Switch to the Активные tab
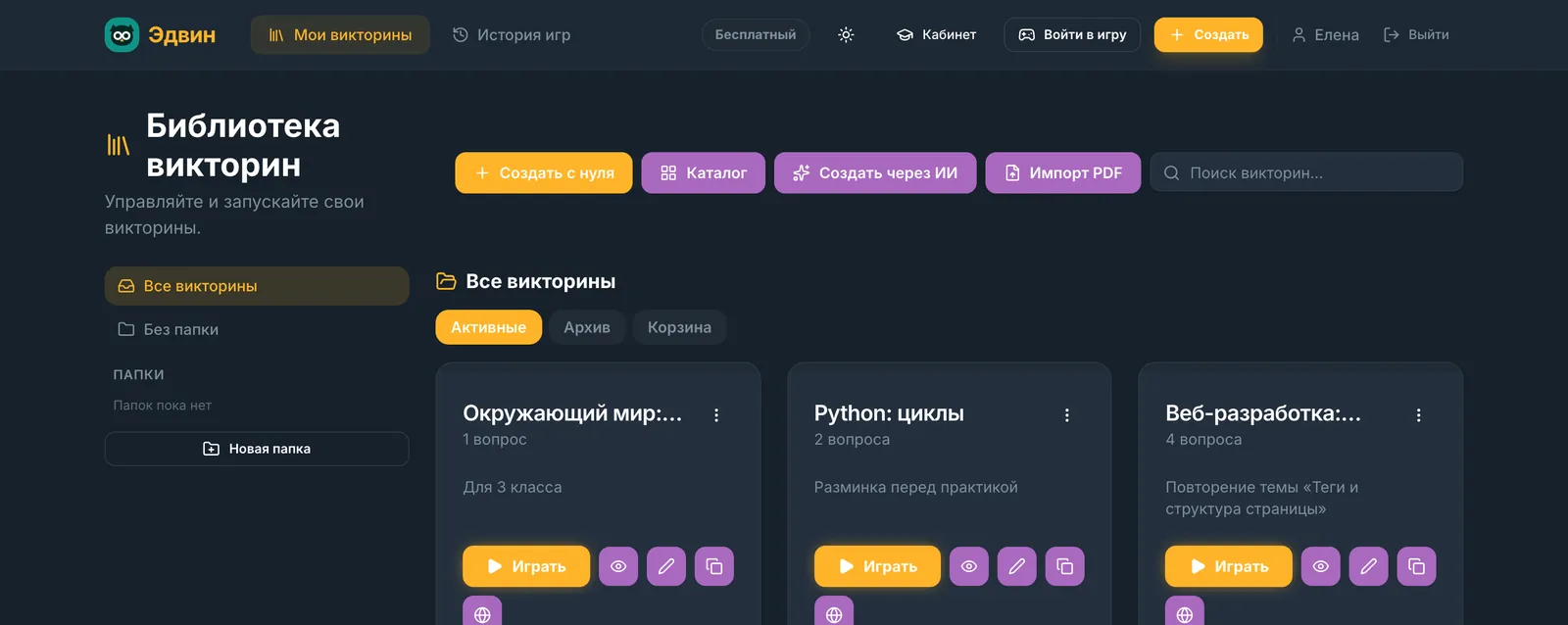Viewport: 1568px width, 625px height. 488,327
